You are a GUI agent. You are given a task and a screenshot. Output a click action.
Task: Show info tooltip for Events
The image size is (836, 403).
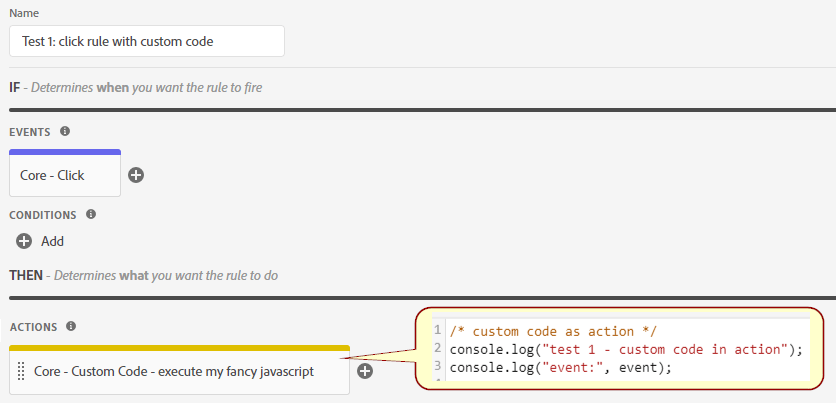(x=65, y=131)
